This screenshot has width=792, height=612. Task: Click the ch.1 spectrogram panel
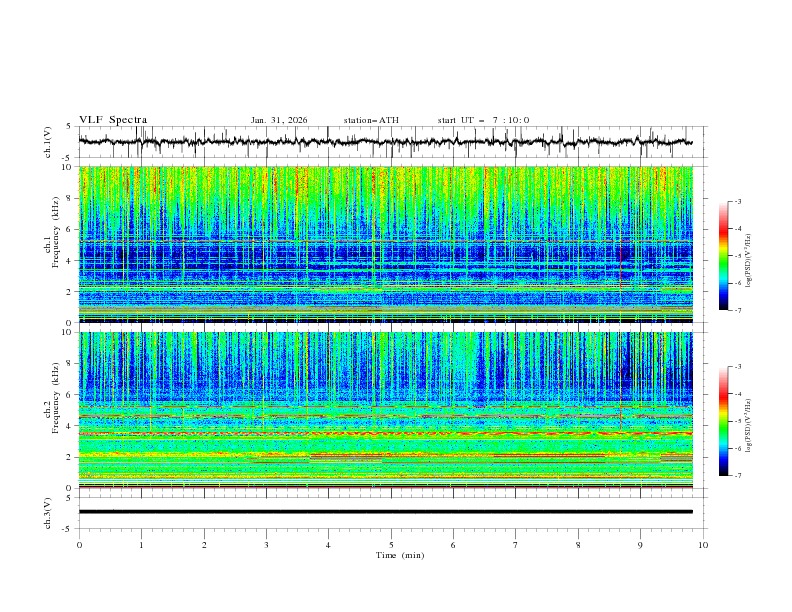tap(385, 244)
